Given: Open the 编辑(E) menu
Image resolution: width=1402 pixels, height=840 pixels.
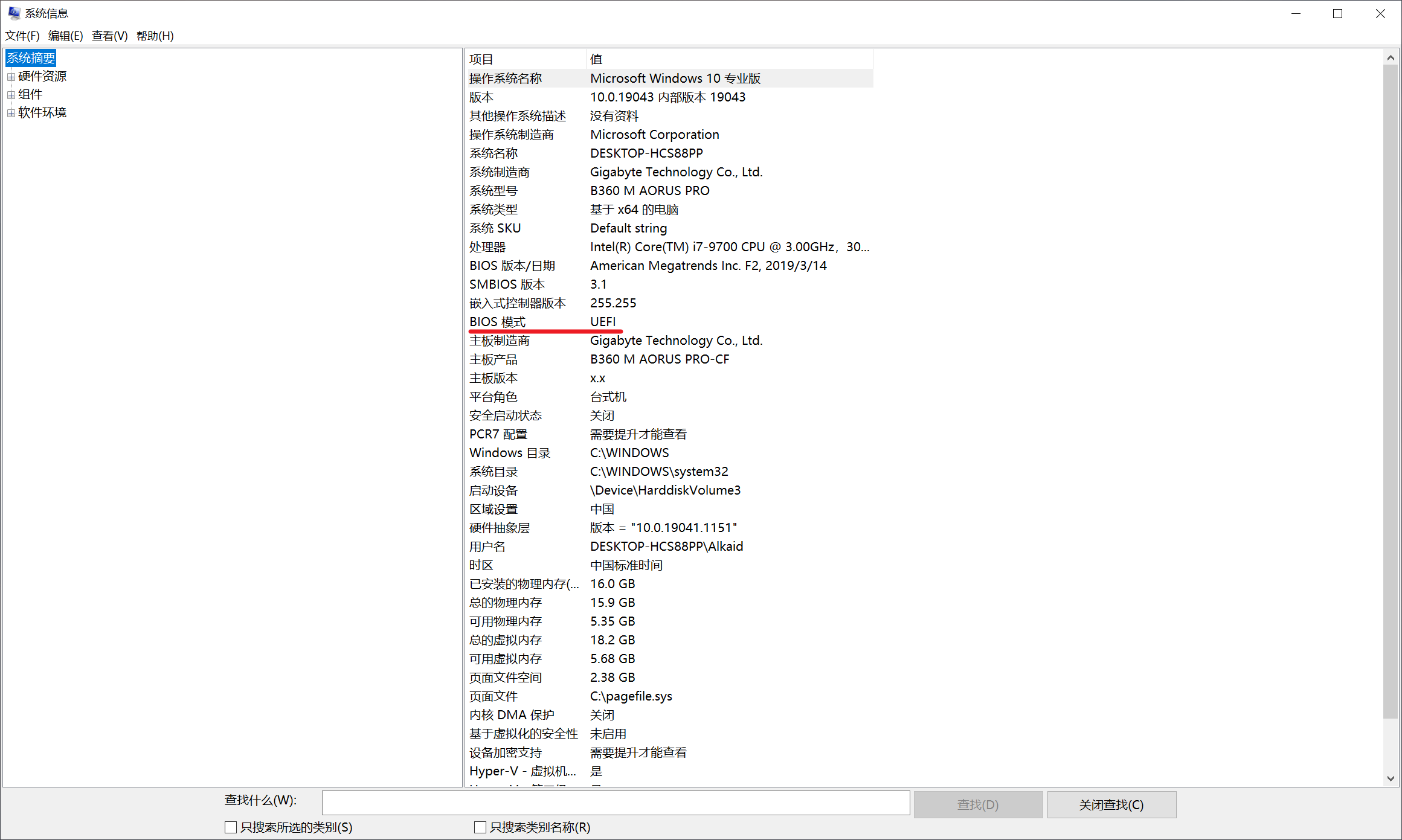Looking at the screenshot, I should 65,36.
